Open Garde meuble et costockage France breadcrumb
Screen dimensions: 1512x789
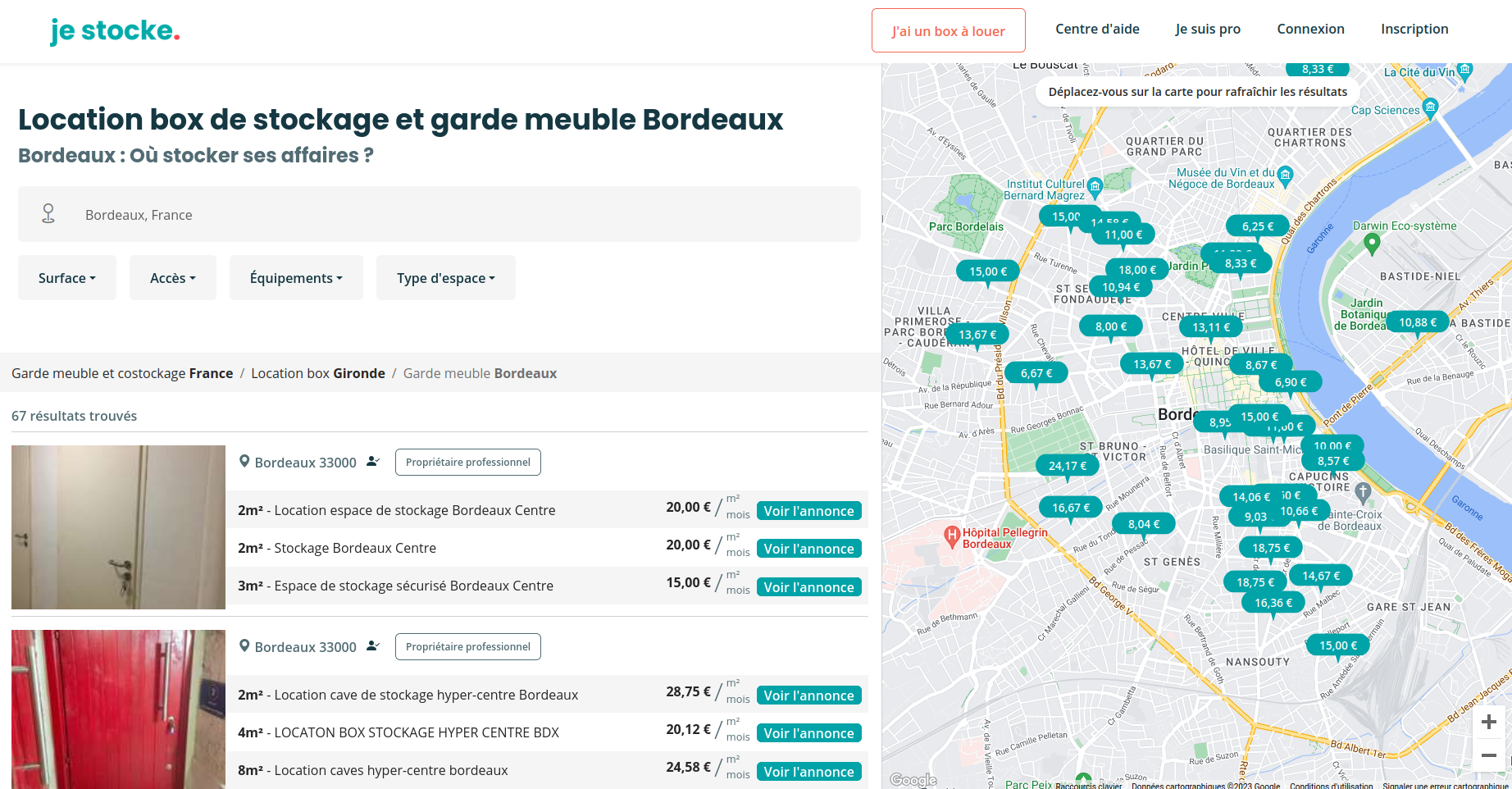(122, 373)
